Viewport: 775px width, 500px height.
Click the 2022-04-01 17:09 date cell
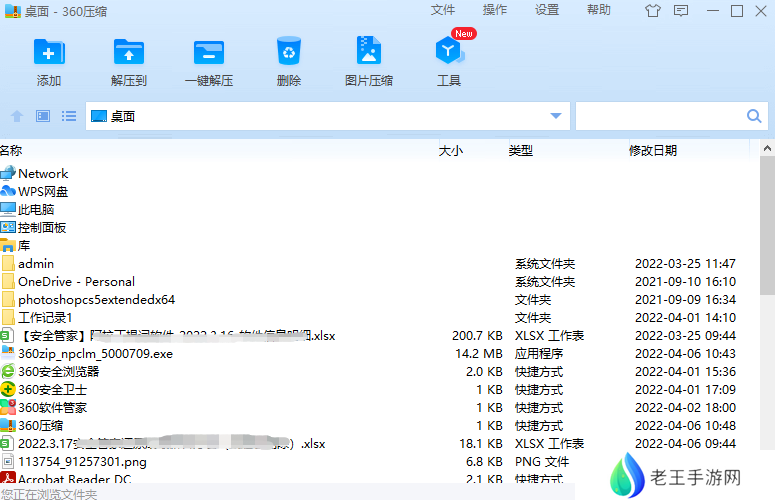click(x=685, y=389)
